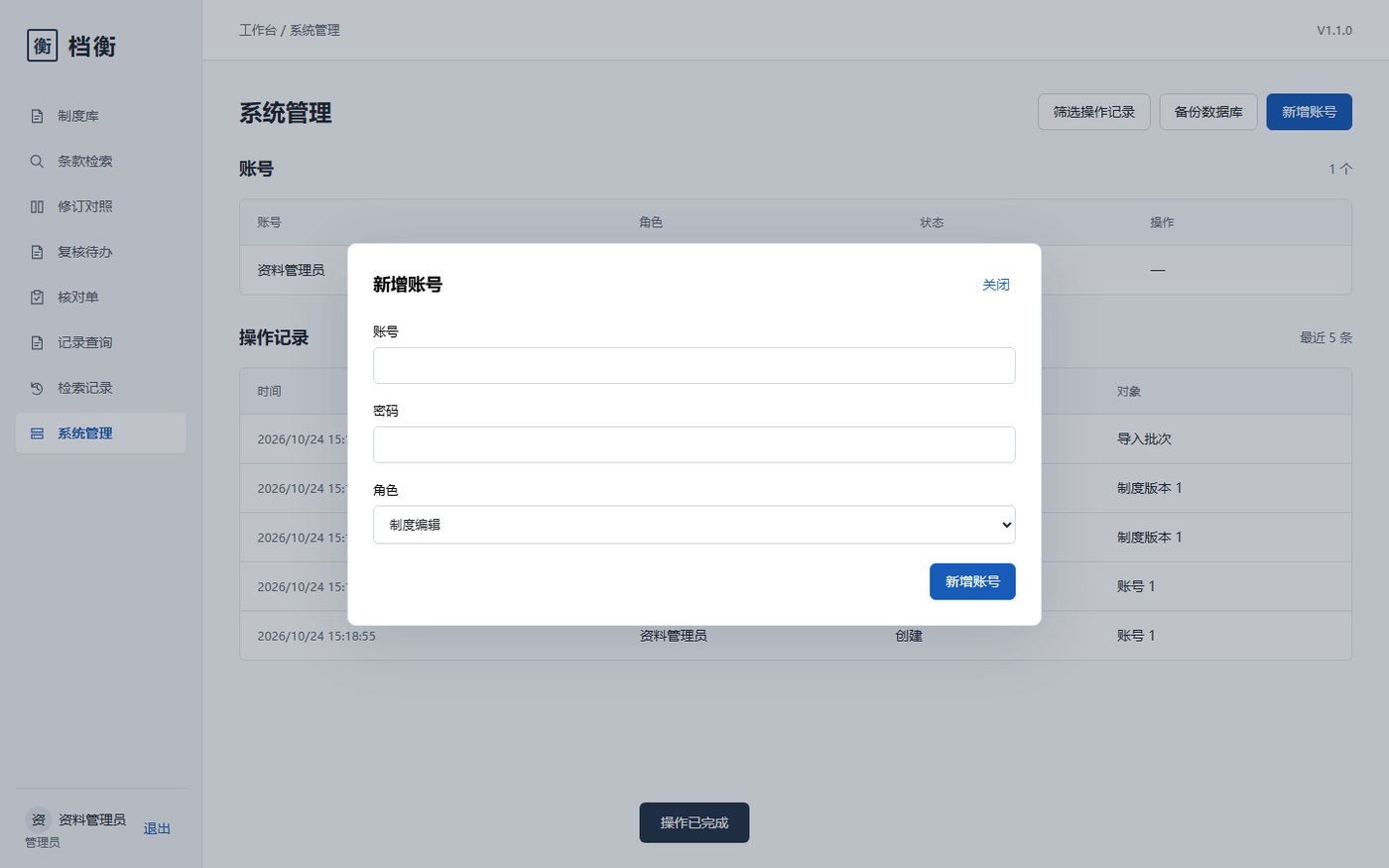This screenshot has height=868, width=1389.
Task: Click 资料管理员 in accounts table row
Action: [x=291, y=270]
